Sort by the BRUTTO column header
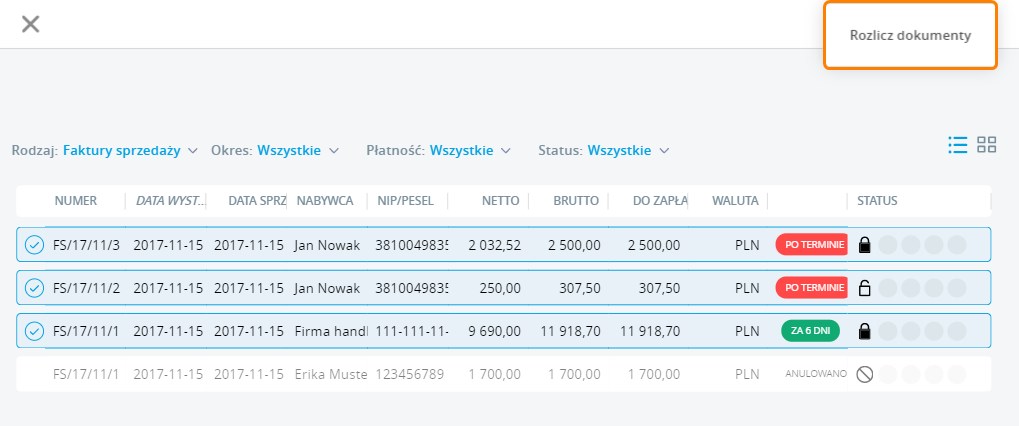 pos(575,201)
